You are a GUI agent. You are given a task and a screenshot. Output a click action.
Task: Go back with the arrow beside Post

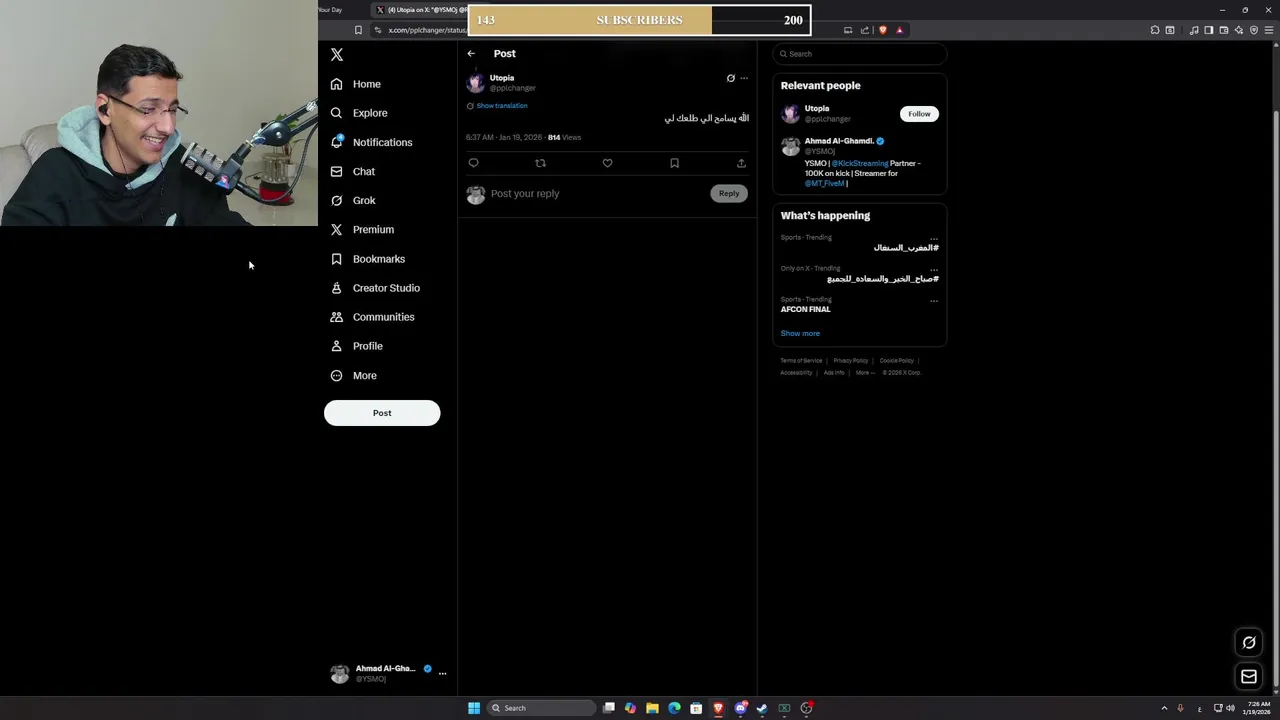[x=471, y=54]
